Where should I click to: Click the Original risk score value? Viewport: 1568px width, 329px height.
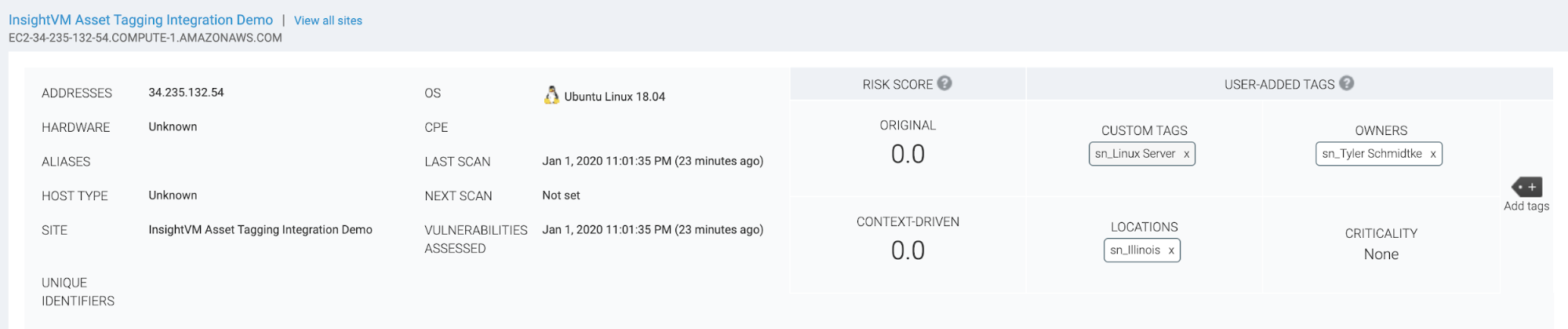[908, 155]
